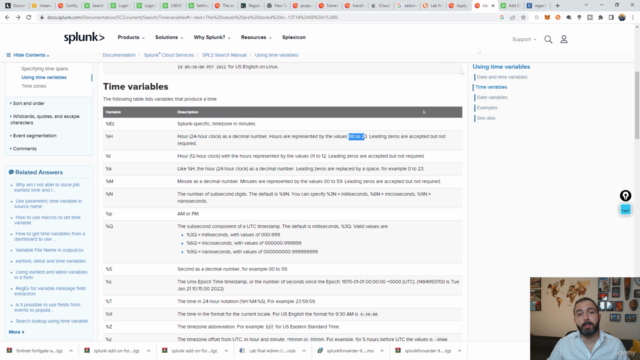Screen dimensions: 640x360
Task: Open the Splunk site search magnifier
Action: [x=548, y=39]
